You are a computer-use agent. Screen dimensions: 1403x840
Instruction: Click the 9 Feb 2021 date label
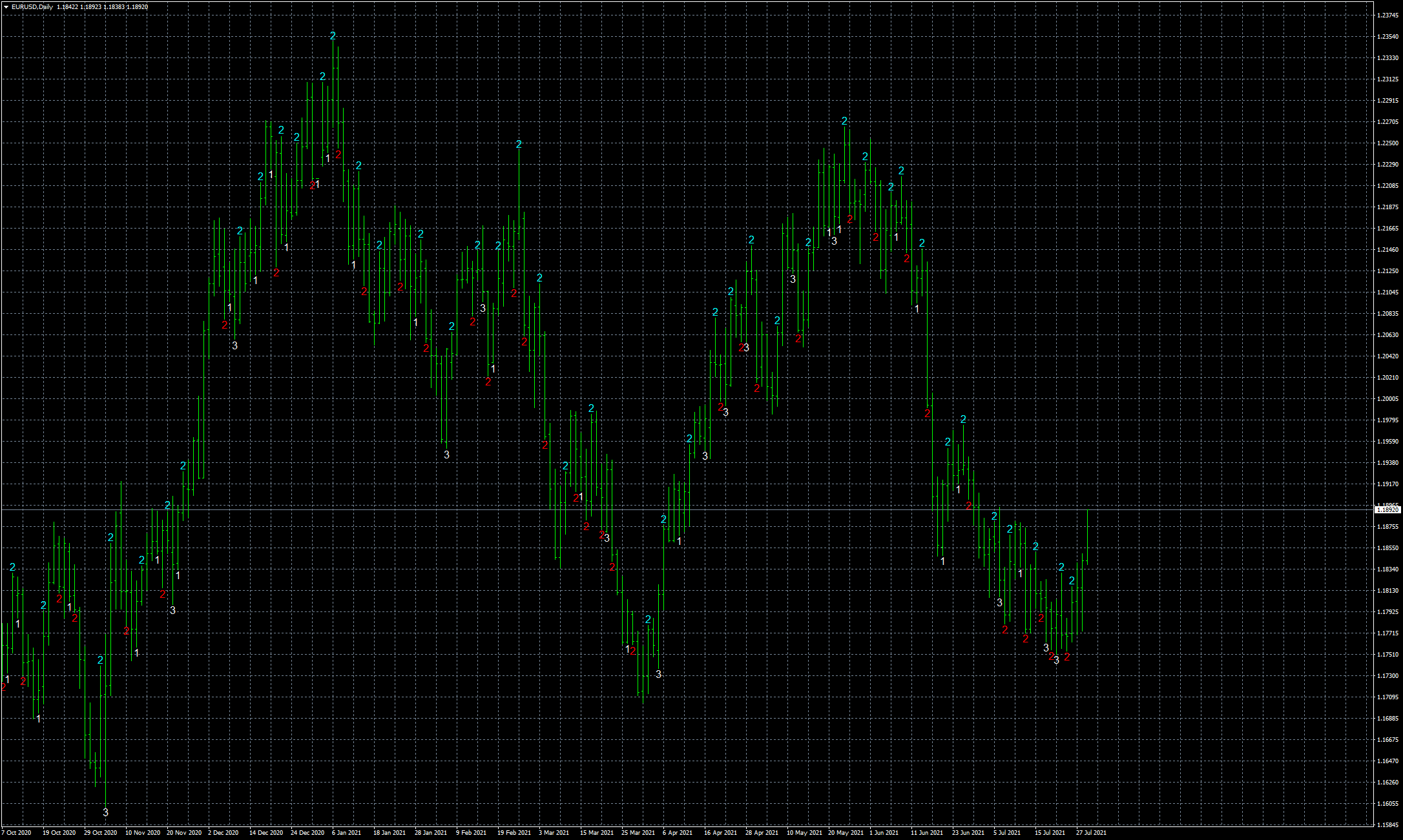[471, 833]
